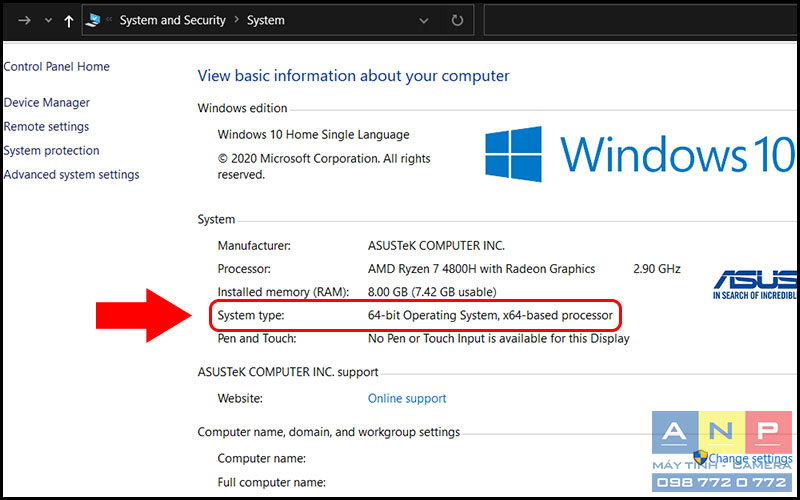Image resolution: width=800 pixels, height=500 pixels.
Task: Select 'ASUSTeK COMPUTER INC.' manufacturer value
Action: click(x=436, y=246)
